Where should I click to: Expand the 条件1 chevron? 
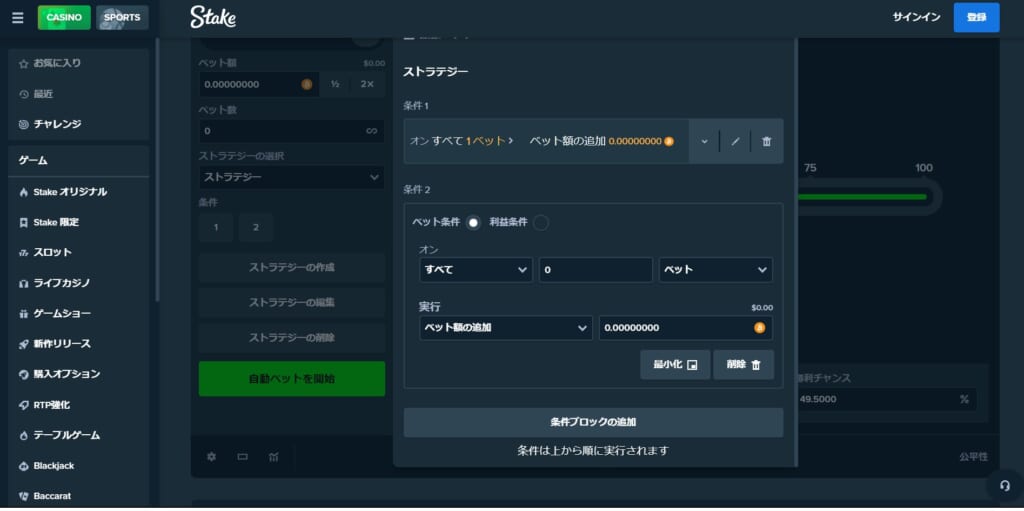[704, 141]
